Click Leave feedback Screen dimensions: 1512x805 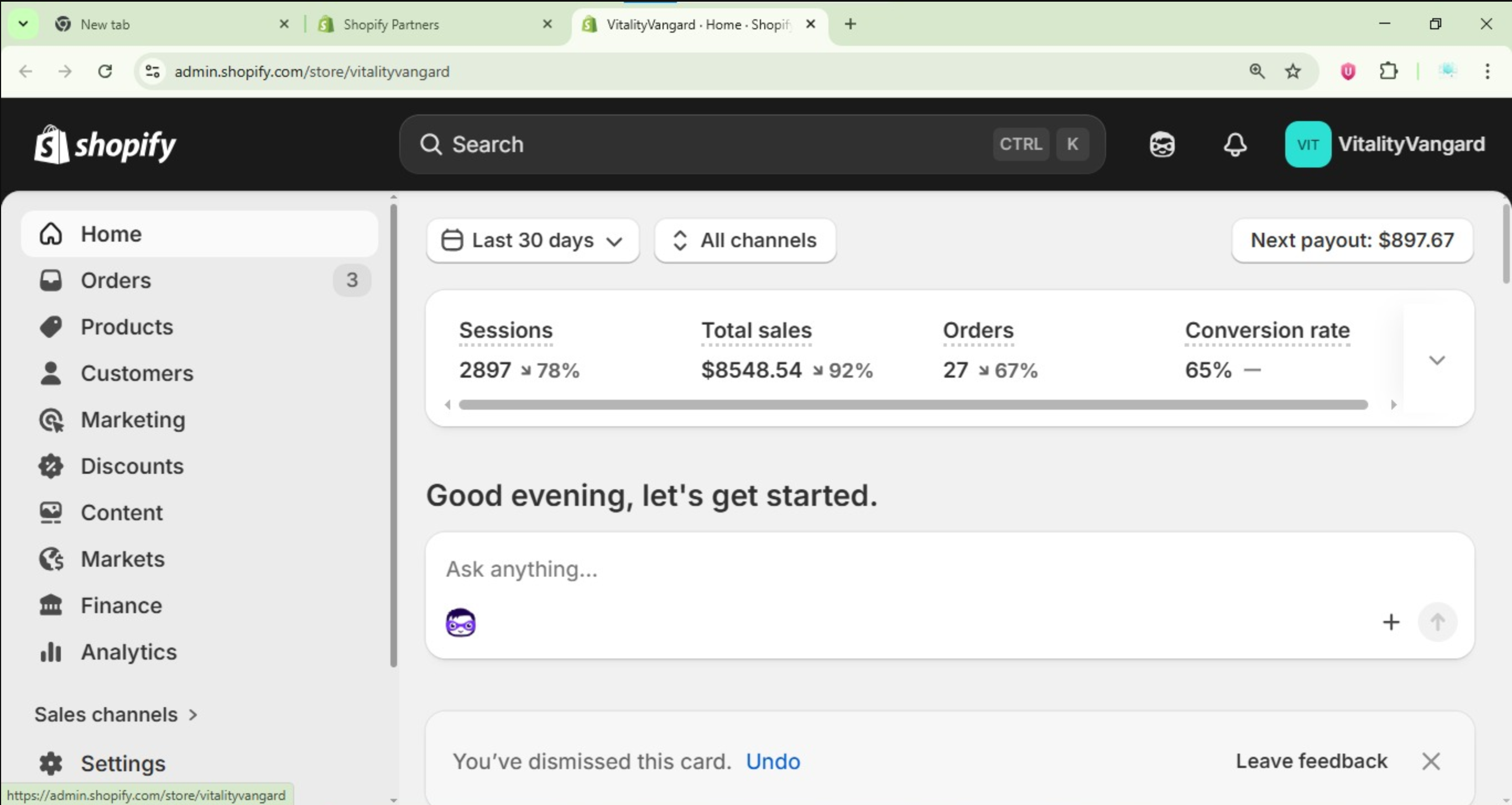(1311, 760)
